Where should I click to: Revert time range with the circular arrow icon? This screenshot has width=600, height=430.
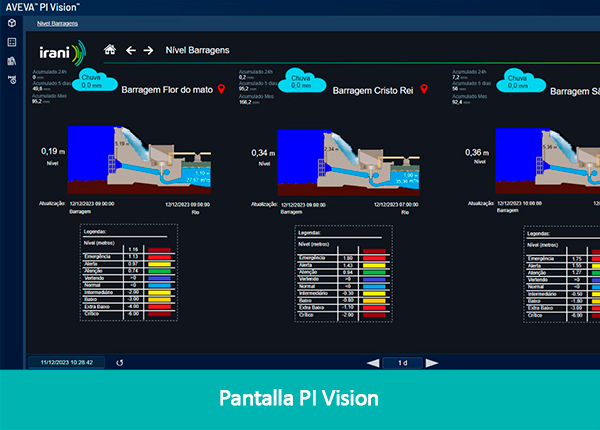click(x=120, y=363)
